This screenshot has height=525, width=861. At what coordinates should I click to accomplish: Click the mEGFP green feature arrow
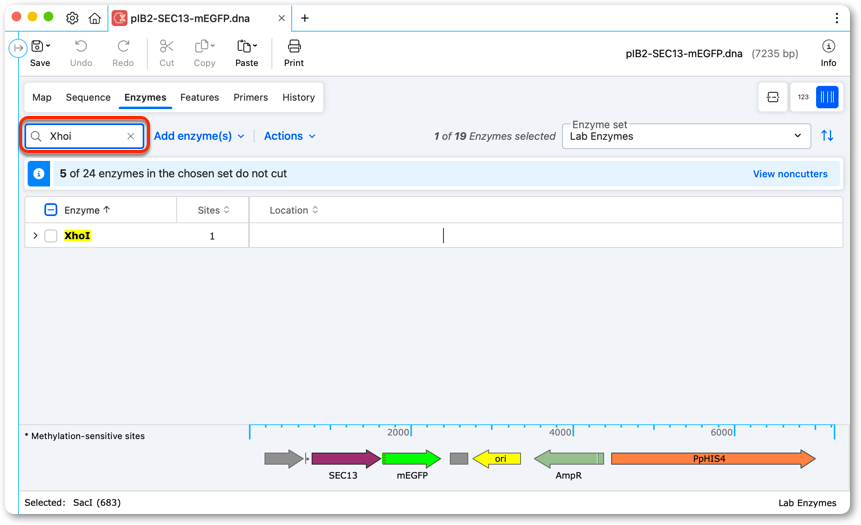(x=411, y=459)
